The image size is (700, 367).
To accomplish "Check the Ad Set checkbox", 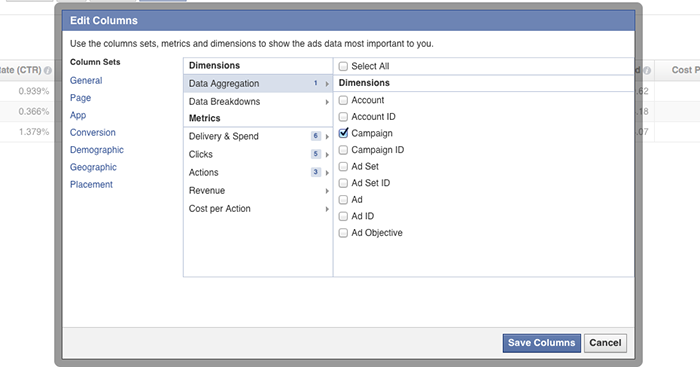I will pos(343,167).
